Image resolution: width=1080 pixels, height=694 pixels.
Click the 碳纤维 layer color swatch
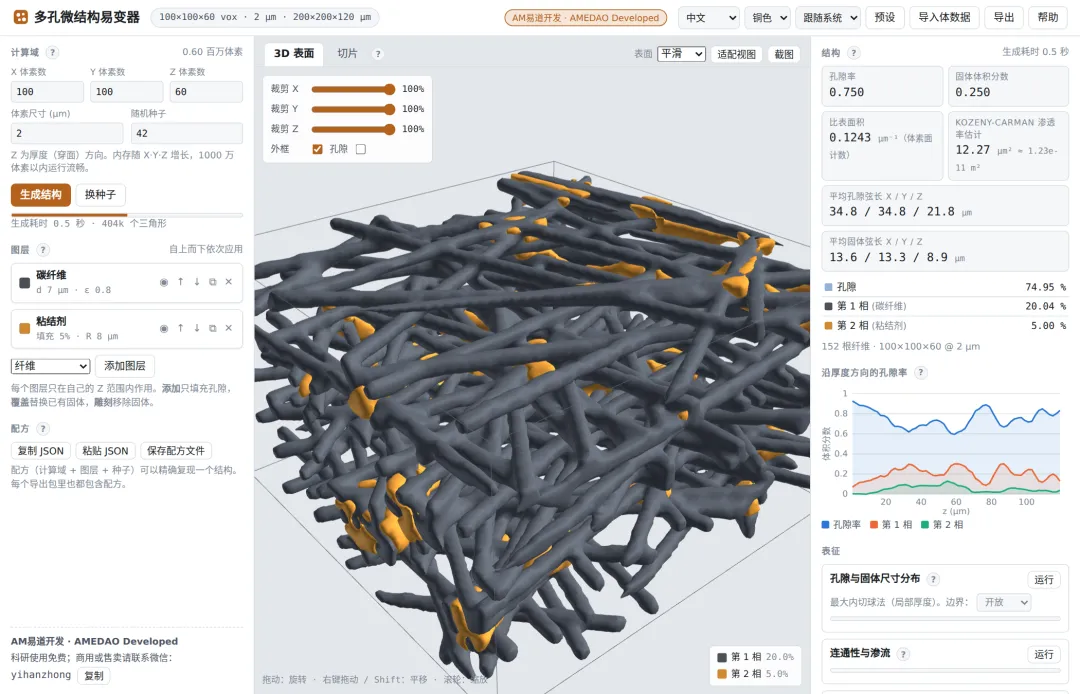pyautogui.click(x=25, y=283)
